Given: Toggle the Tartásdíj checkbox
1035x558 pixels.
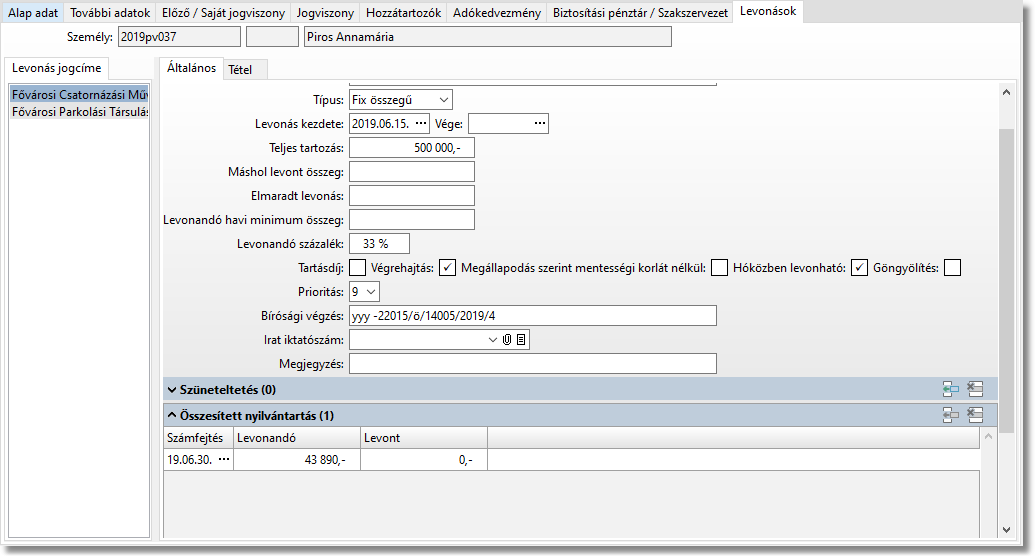Looking at the screenshot, I should click(357, 268).
